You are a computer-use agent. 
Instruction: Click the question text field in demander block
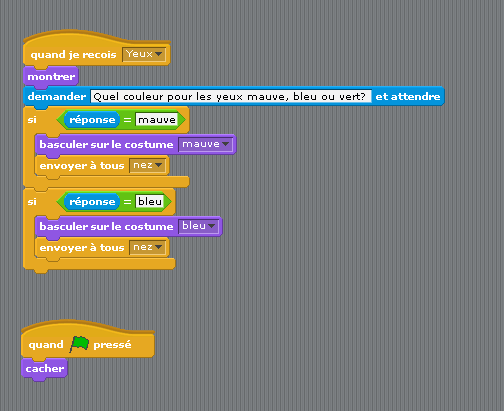231,97
